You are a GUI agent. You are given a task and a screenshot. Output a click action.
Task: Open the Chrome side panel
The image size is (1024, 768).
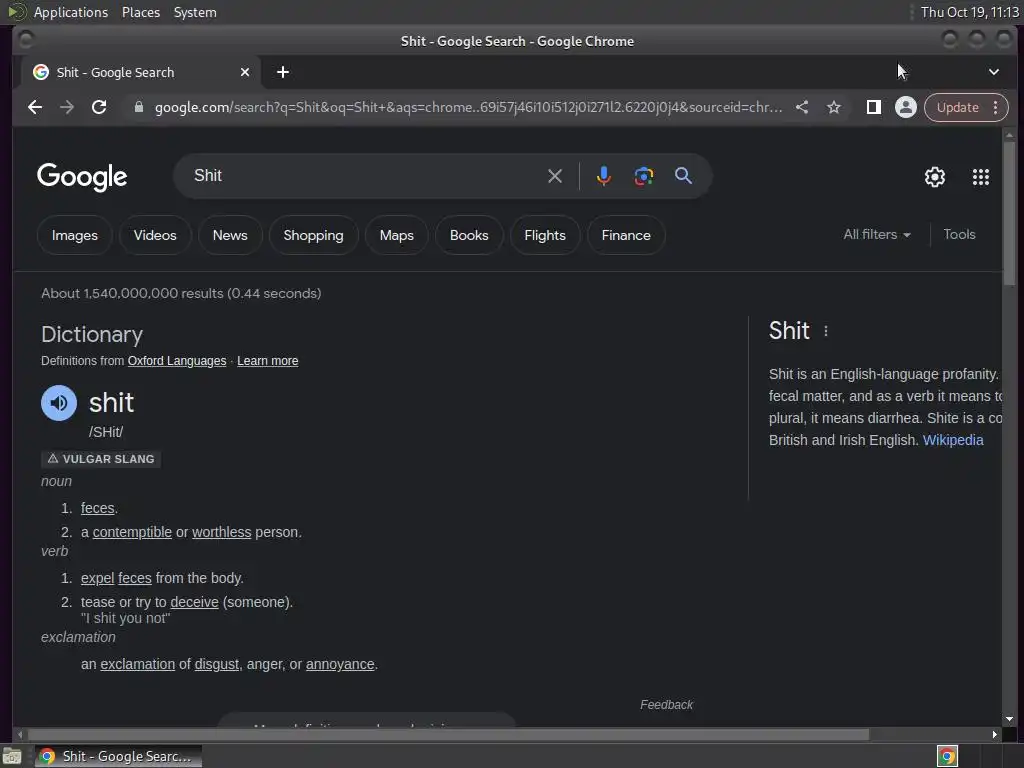[x=873, y=107]
